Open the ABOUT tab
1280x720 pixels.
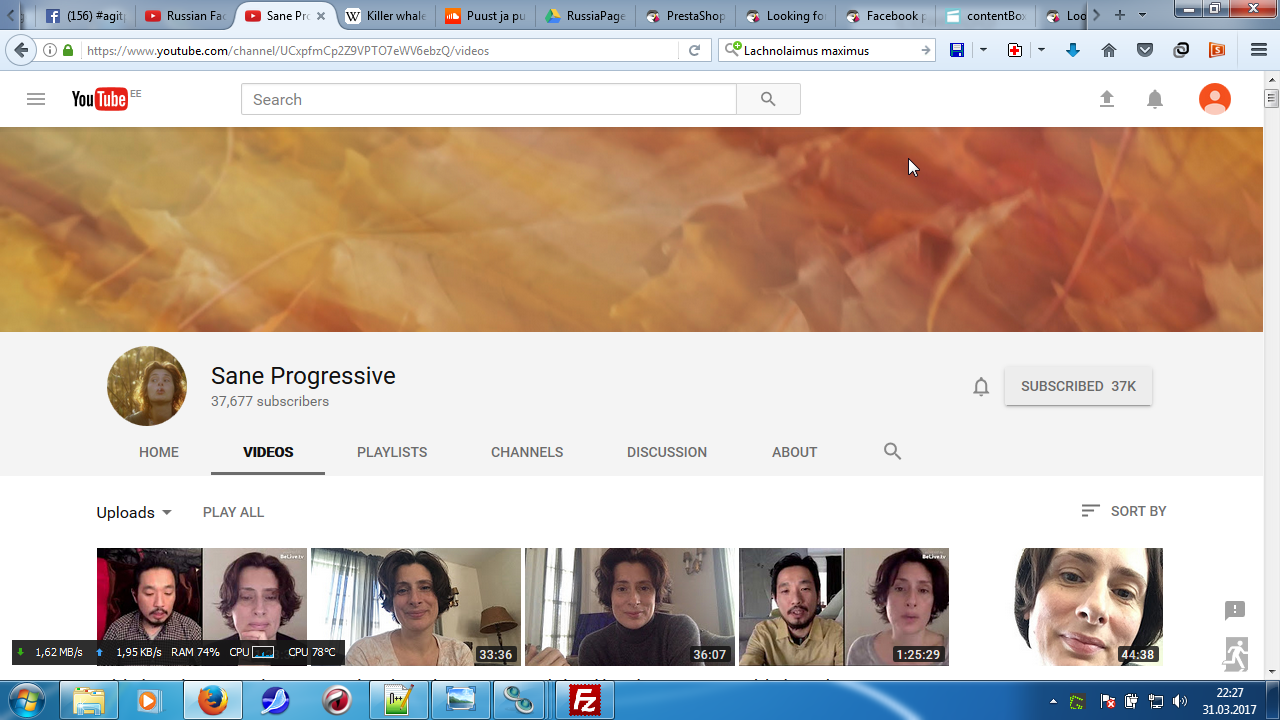tap(795, 452)
